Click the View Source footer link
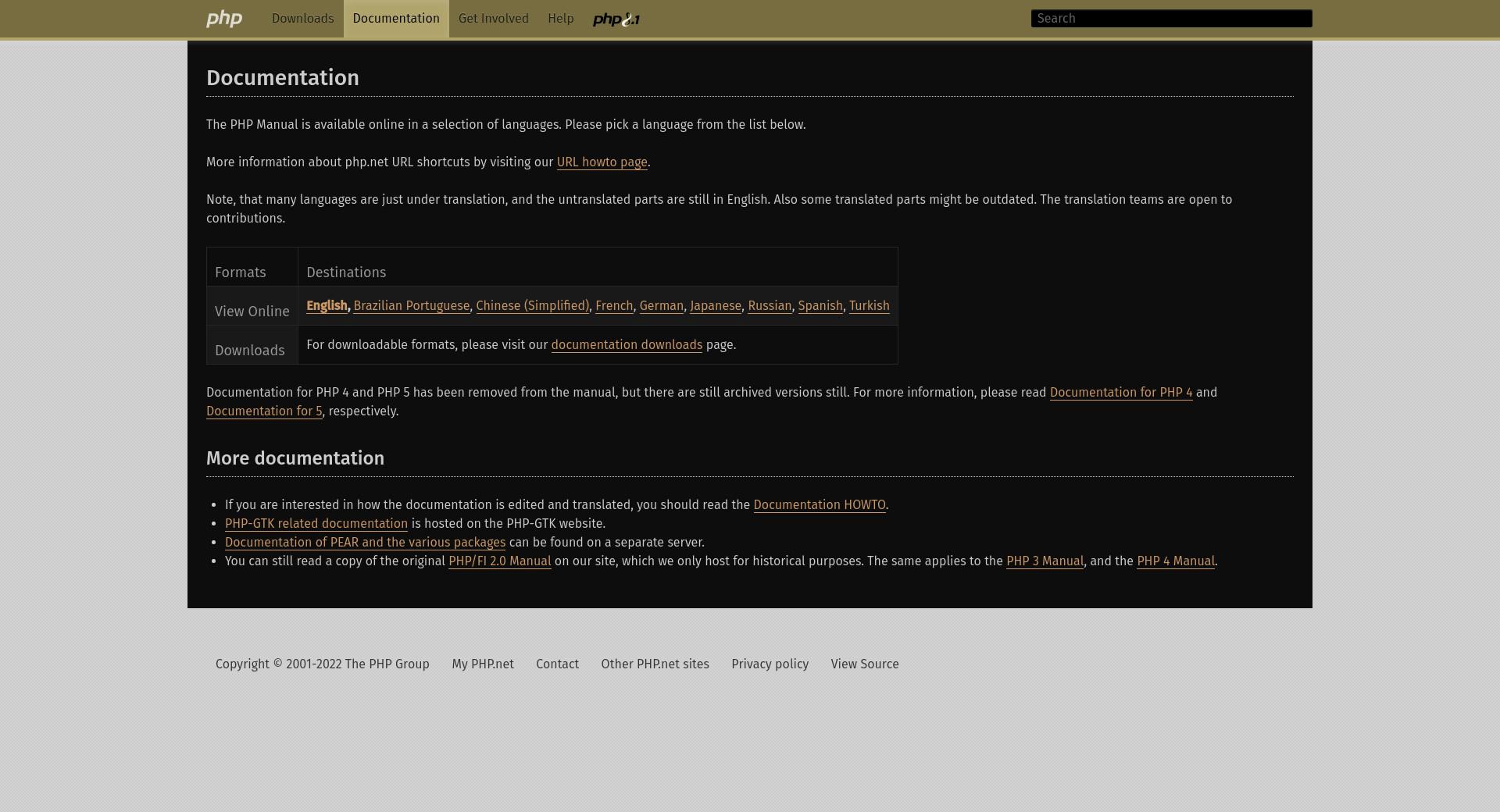 865,664
